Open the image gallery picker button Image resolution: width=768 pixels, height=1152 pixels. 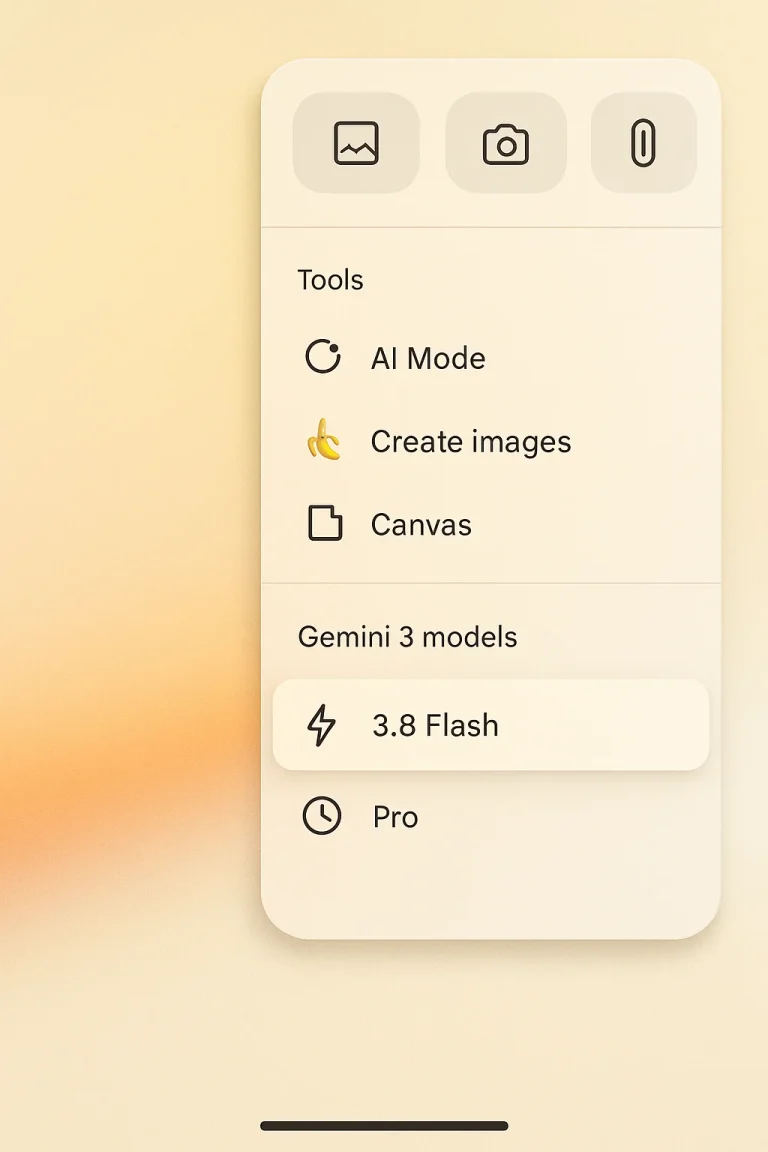click(356, 143)
